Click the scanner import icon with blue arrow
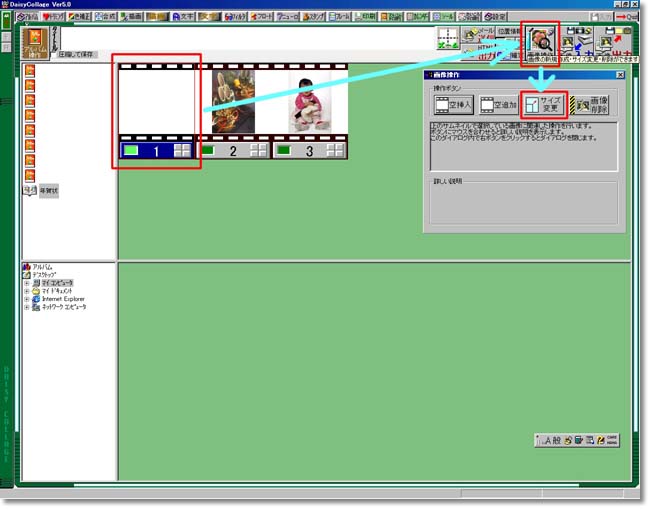650x510 pixels. coord(575,42)
